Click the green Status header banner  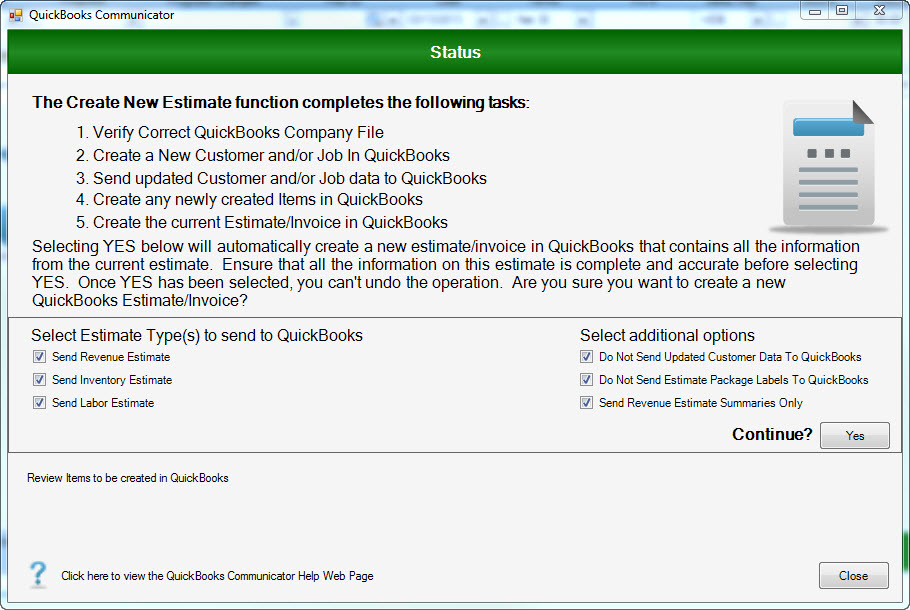click(455, 52)
